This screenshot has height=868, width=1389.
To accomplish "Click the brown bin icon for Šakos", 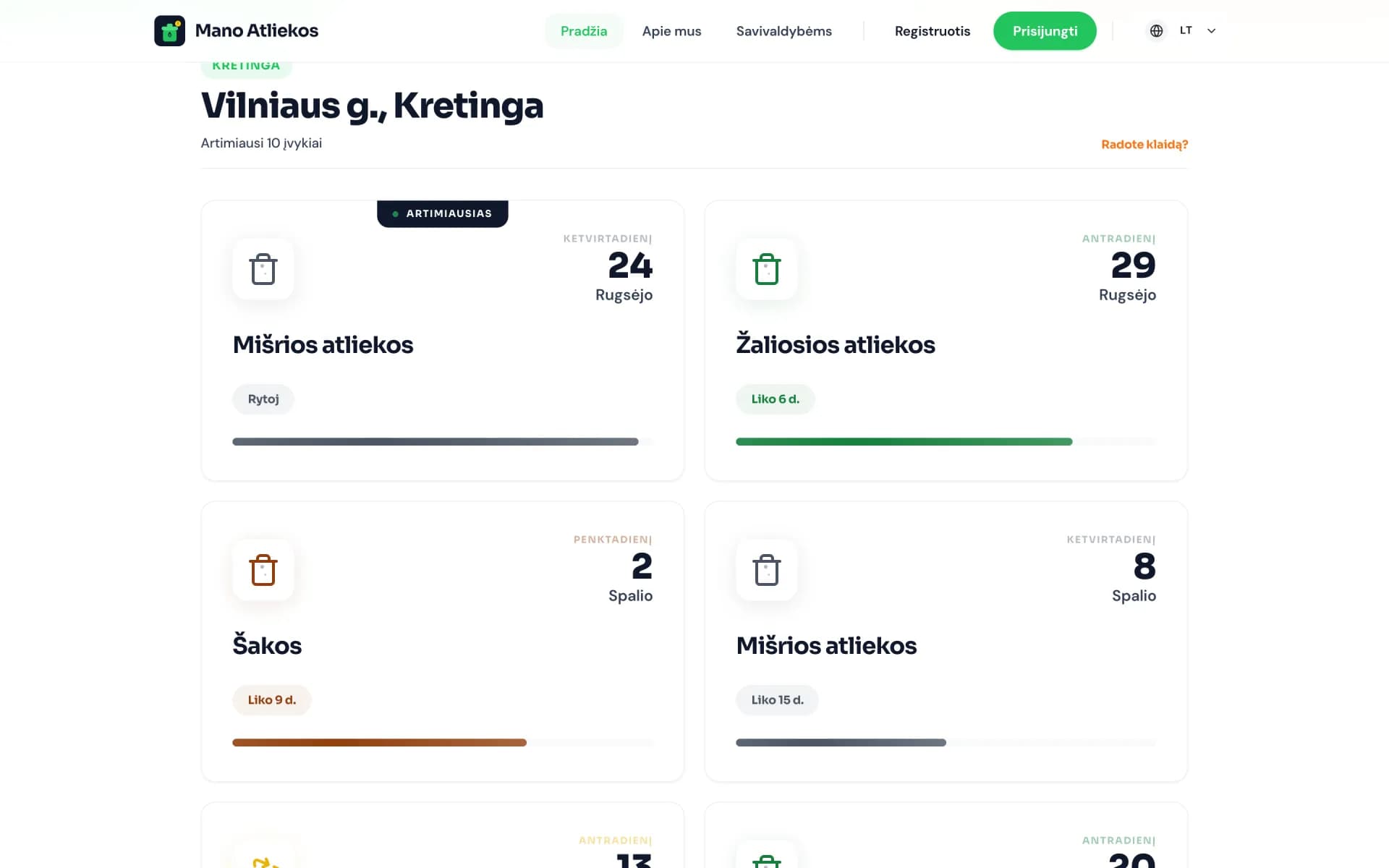I will pos(263,570).
